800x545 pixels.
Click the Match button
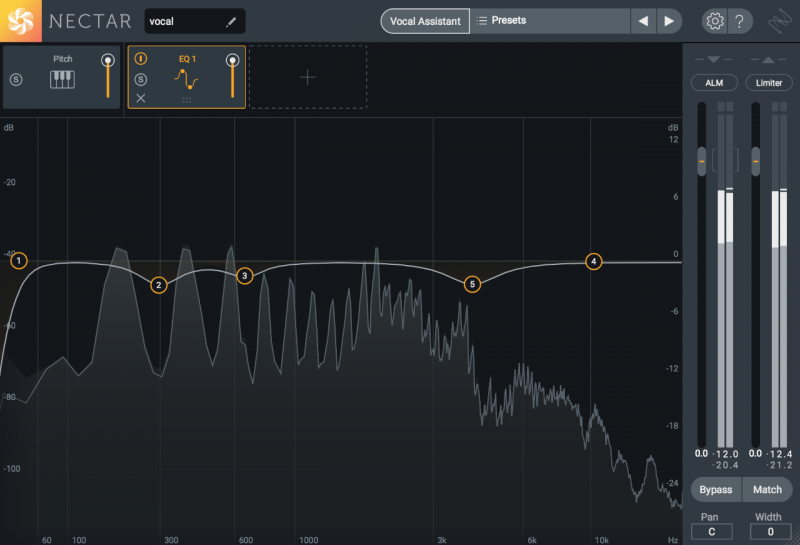pos(767,489)
